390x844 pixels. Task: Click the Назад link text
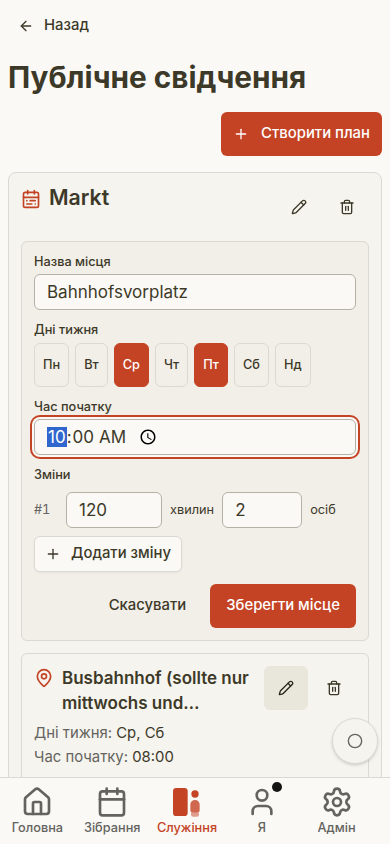point(67,25)
